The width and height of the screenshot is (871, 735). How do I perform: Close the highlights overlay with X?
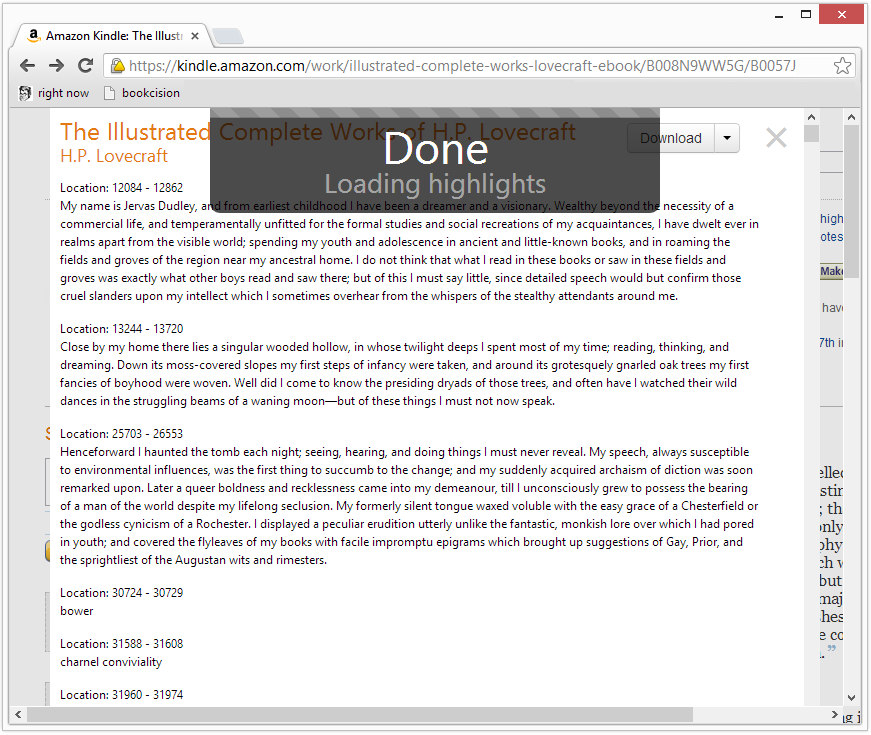[776, 138]
